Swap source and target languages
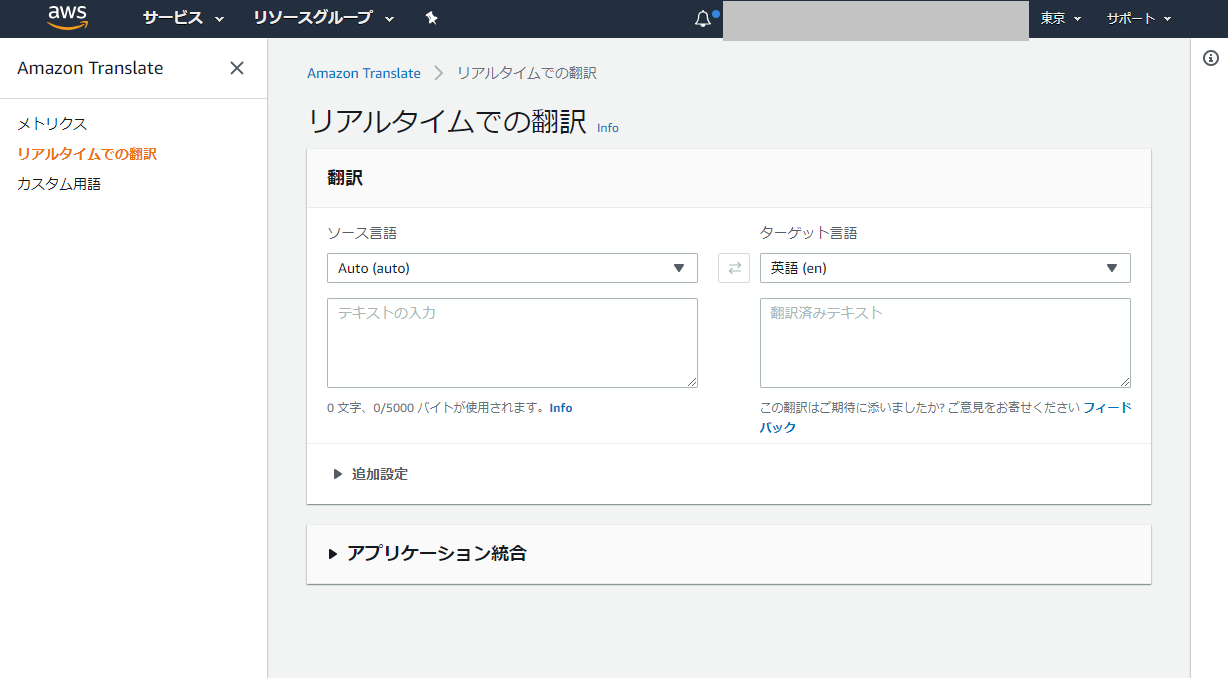The width and height of the screenshot is (1228, 678). click(733, 267)
